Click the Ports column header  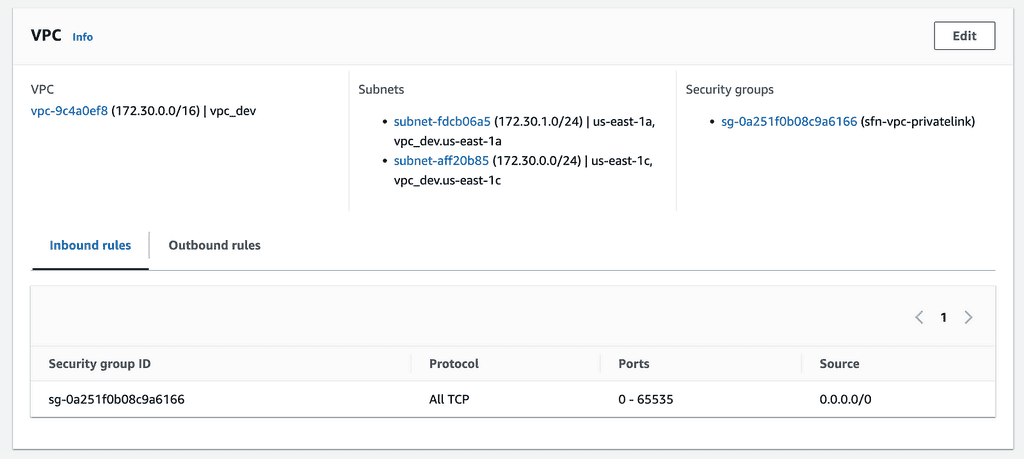pyautogui.click(x=634, y=364)
